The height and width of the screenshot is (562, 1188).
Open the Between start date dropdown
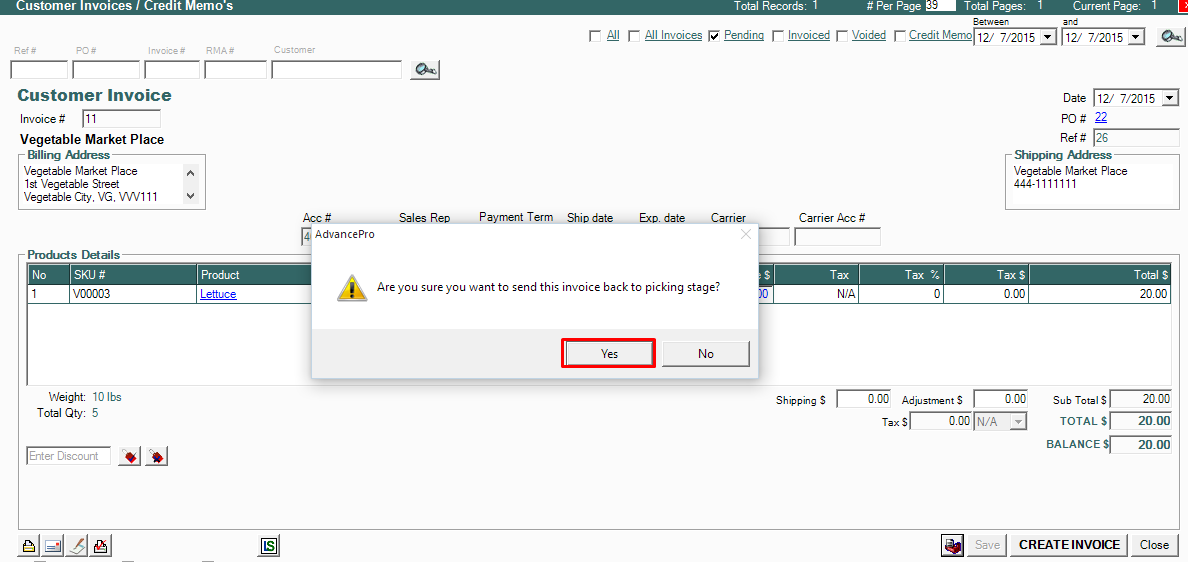tap(1047, 38)
